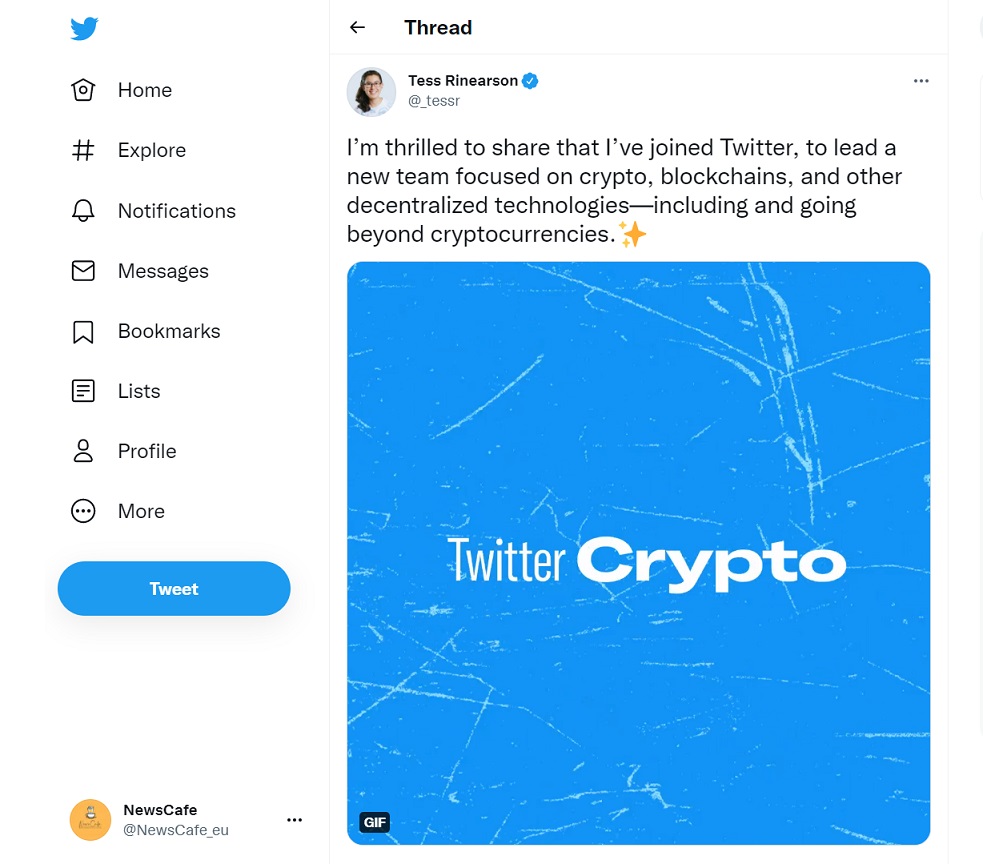Click the Messages envelope icon
Viewport: 983px width, 864px height.
coord(83,271)
